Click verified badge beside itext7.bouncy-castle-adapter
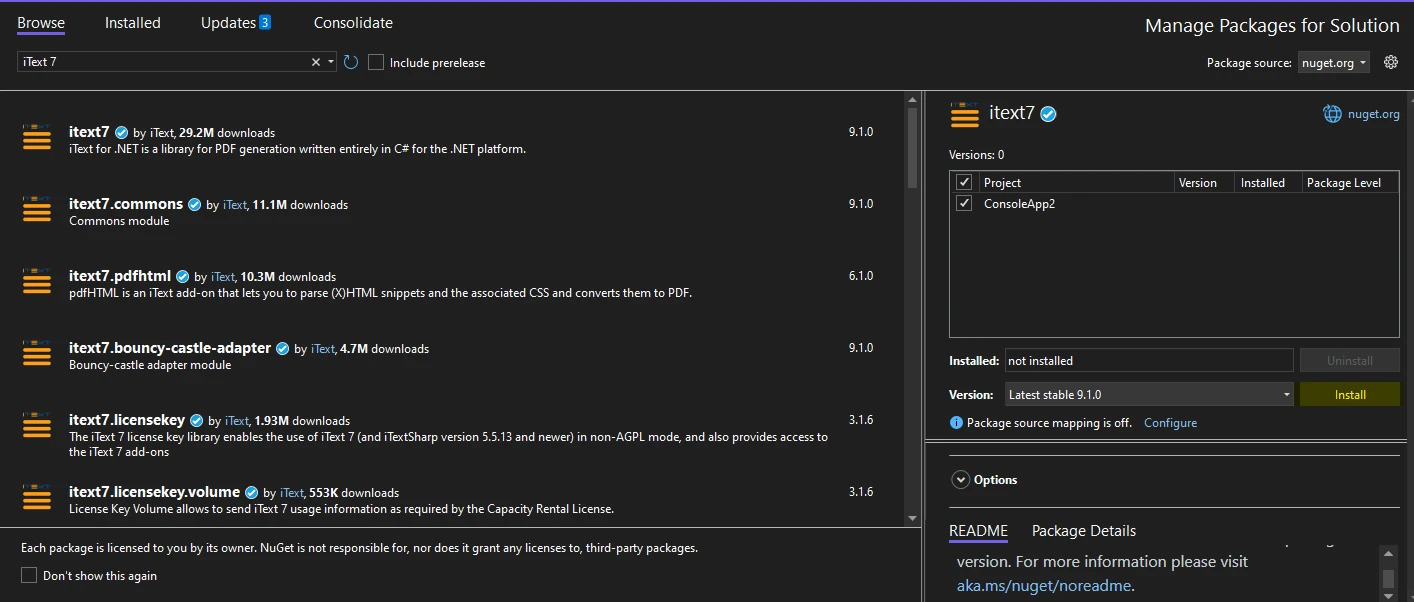Image resolution: width=1414 pixels, height=602 pixels. click(x=283, y=348)
